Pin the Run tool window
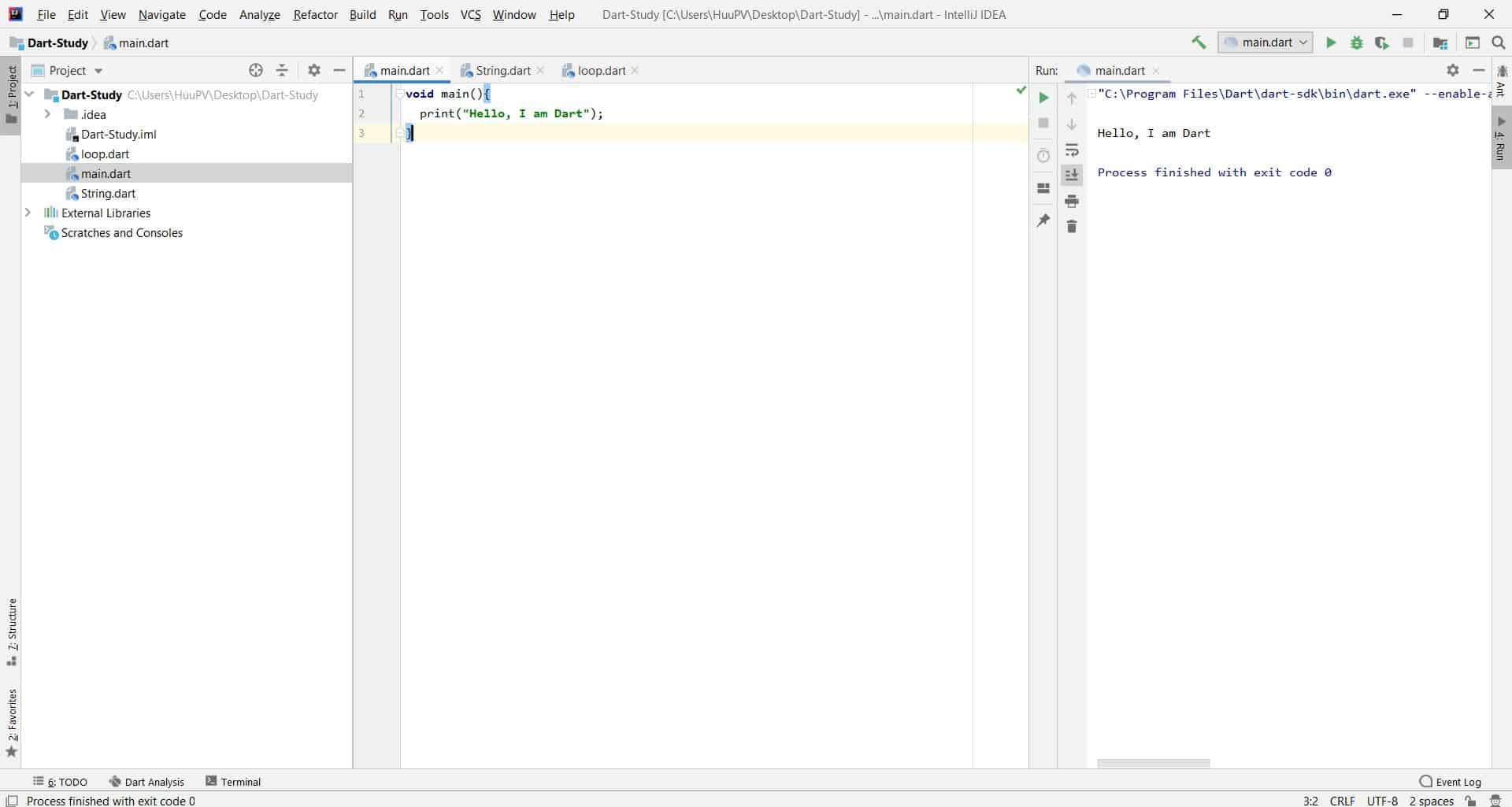The image size is (1512, 807). [x=1043, y=220]
